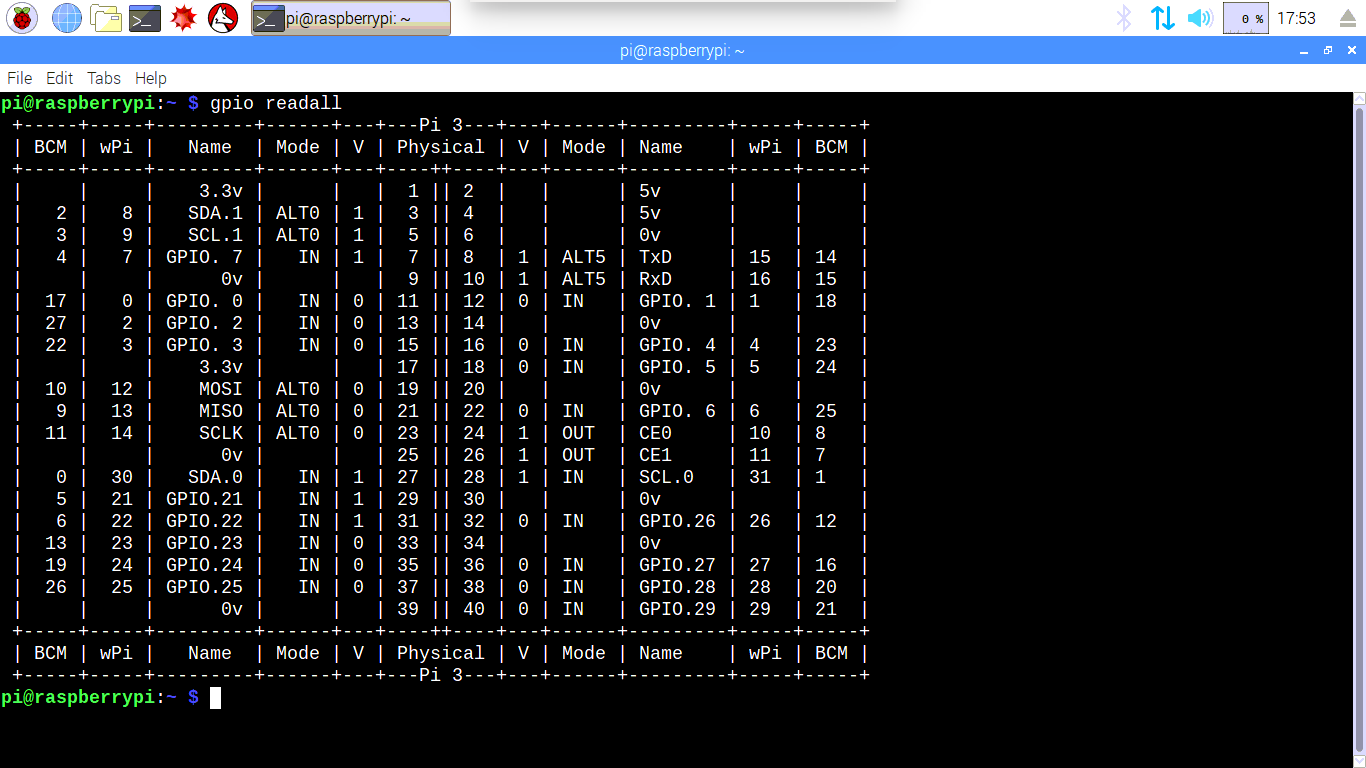
Task: Launch the web browser globe icon
Action: coord(67,17)
